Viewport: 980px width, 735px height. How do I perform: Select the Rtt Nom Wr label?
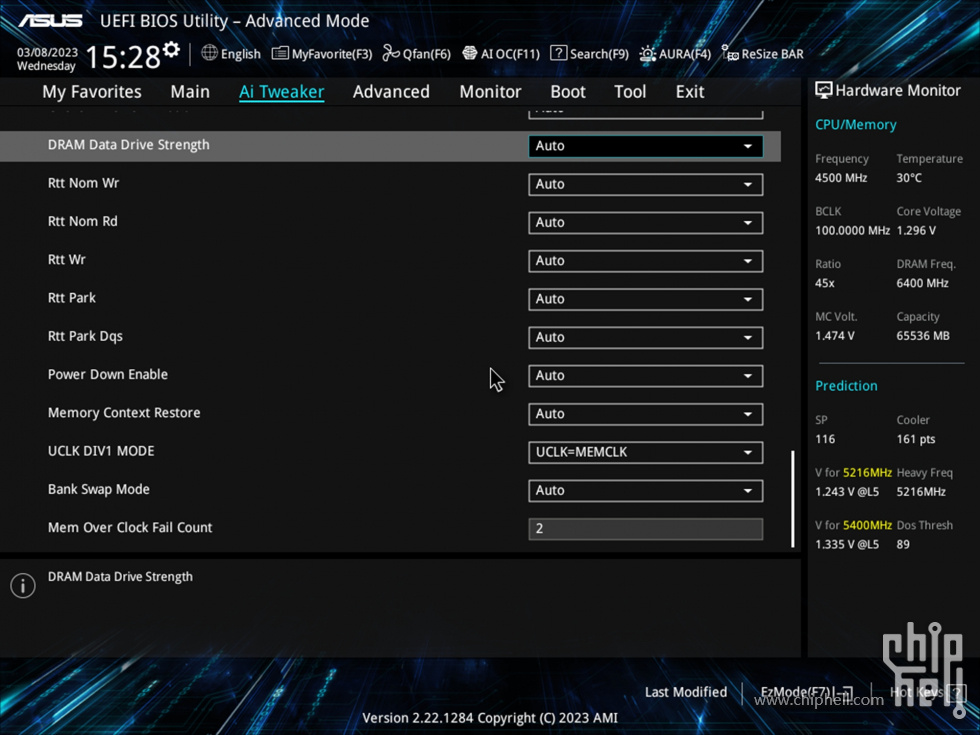coord(83,183)
